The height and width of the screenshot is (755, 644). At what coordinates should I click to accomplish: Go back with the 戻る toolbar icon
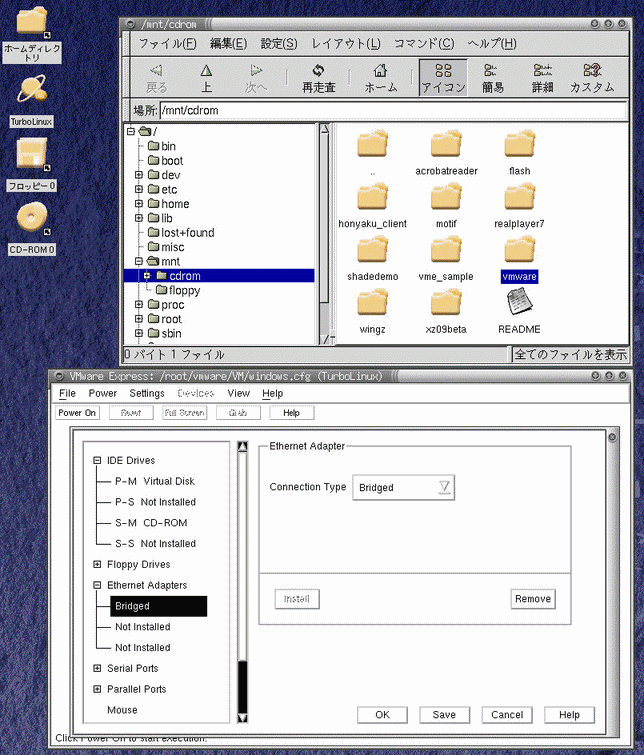click(x=157, y=78)
